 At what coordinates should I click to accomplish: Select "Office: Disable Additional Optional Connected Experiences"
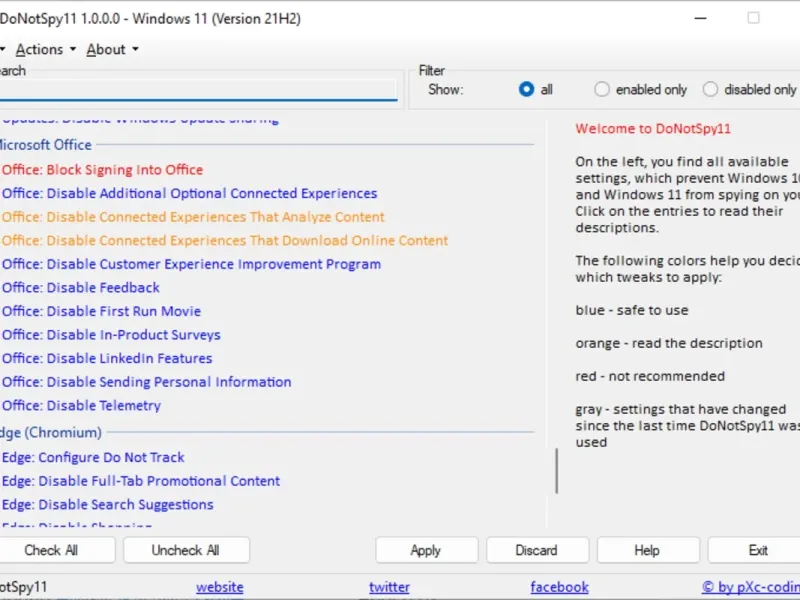[189, 193]
